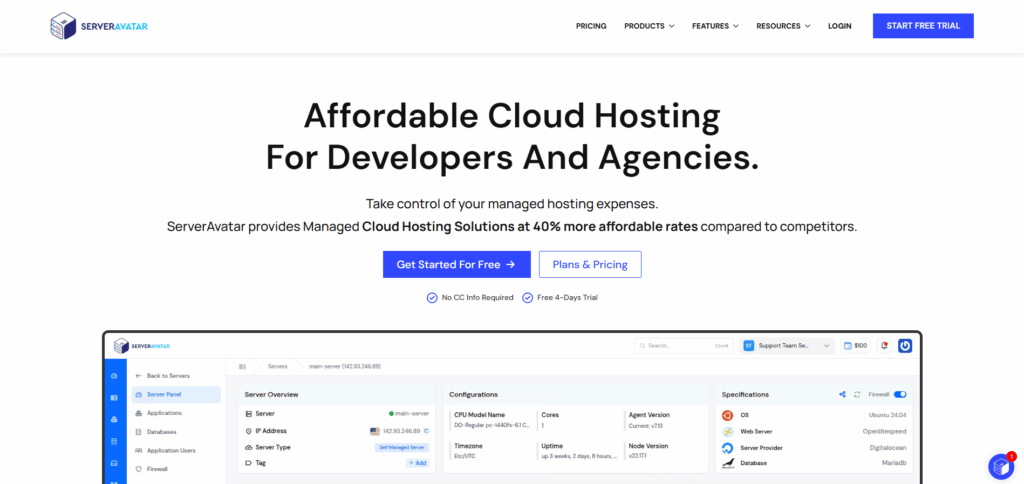This screenshot has width=1024, height=484.
Task: Click the checkmark beside No CC Info Required
Action: (432, 298)
